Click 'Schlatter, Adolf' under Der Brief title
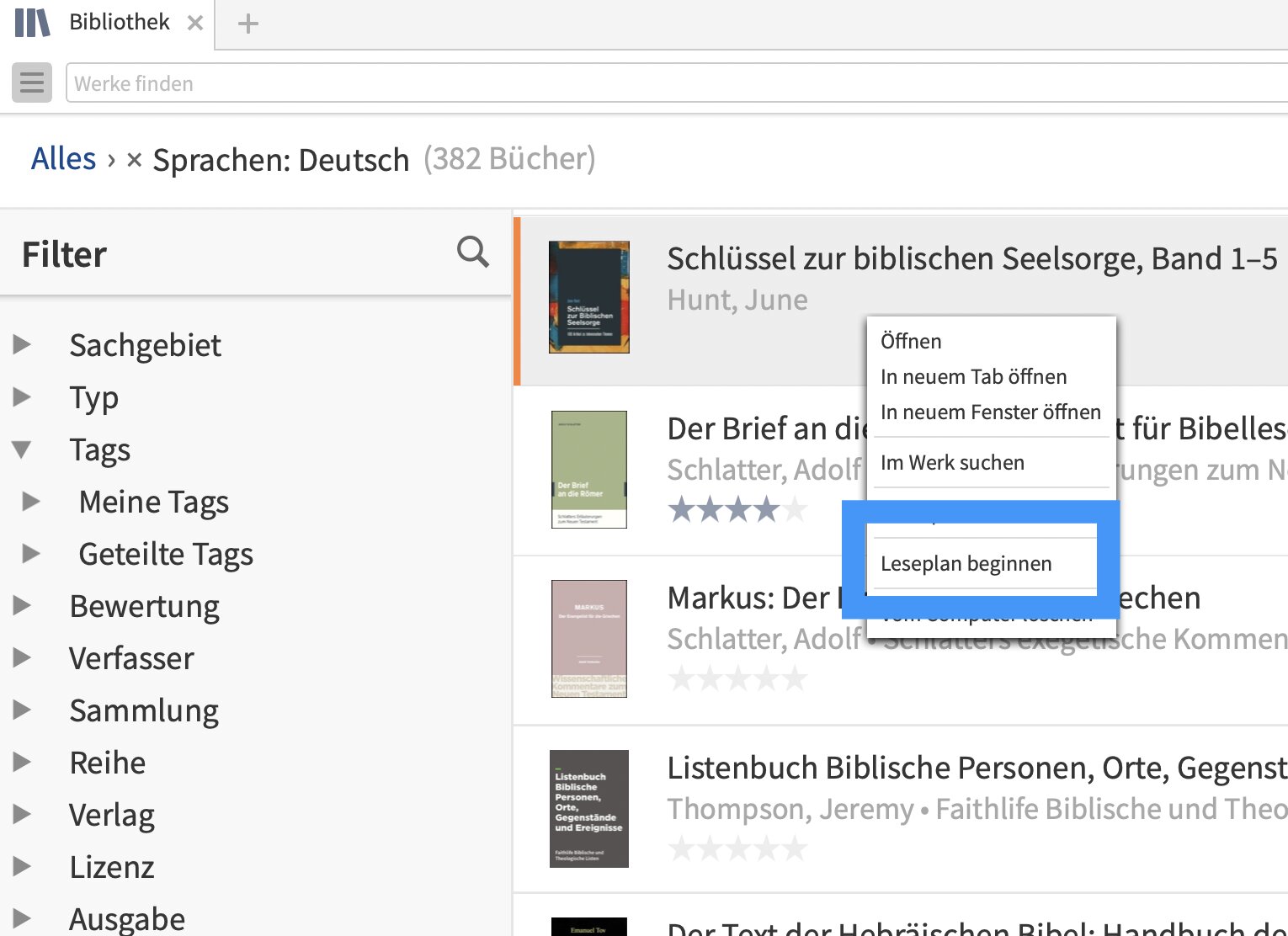 pyautogui.click(x=764, y=470)
